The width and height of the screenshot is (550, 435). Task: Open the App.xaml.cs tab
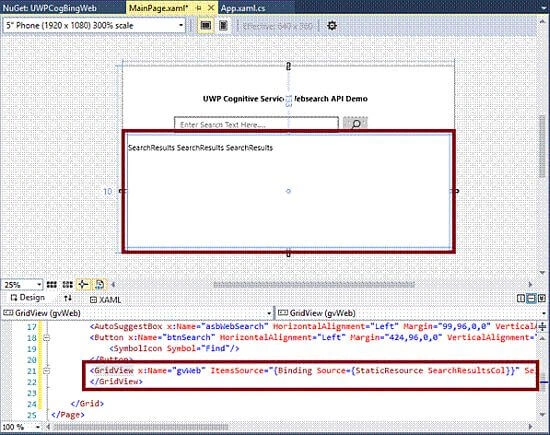click(243, 8)
